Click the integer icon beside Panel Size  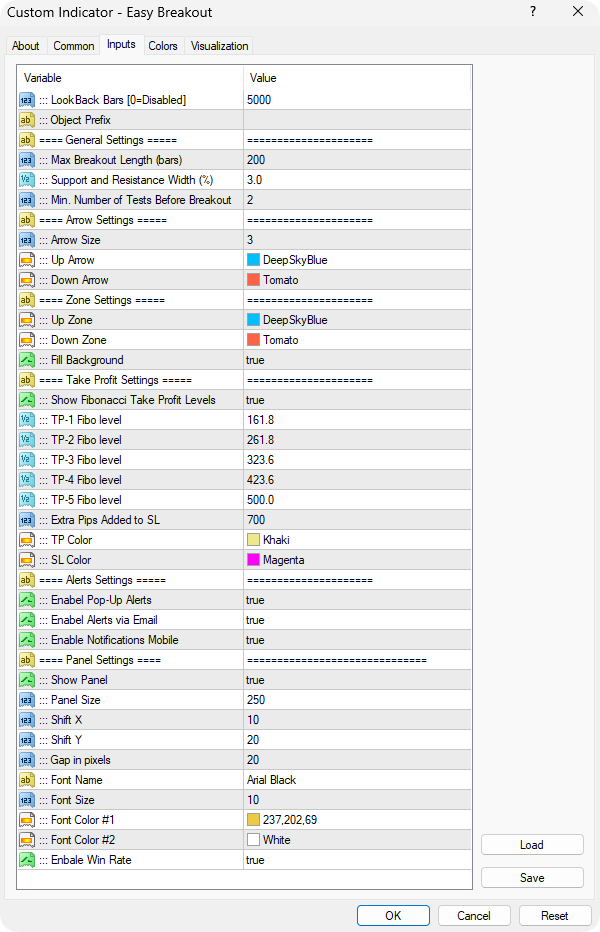[x=27, y=700]
